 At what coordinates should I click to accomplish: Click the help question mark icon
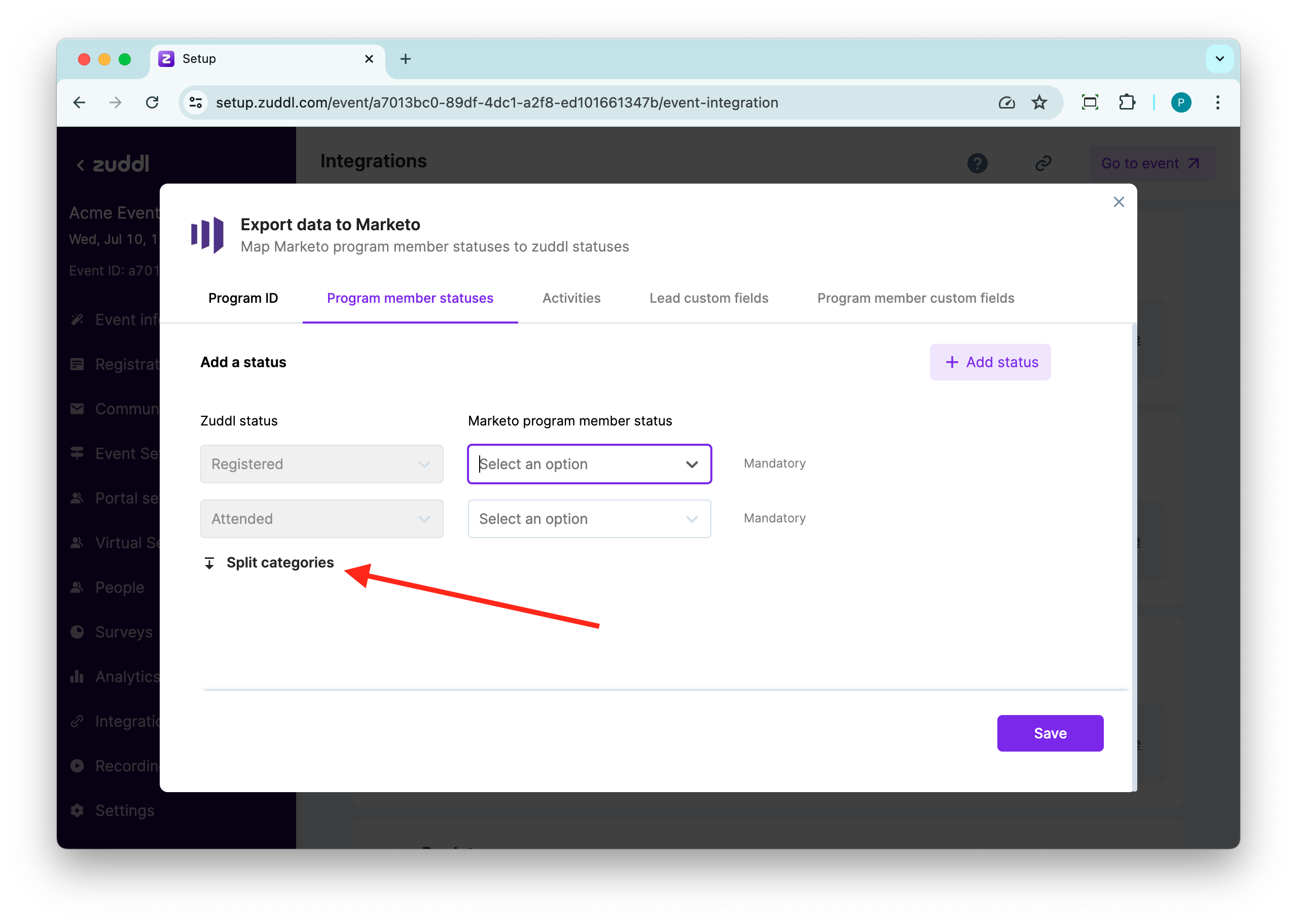977,163
